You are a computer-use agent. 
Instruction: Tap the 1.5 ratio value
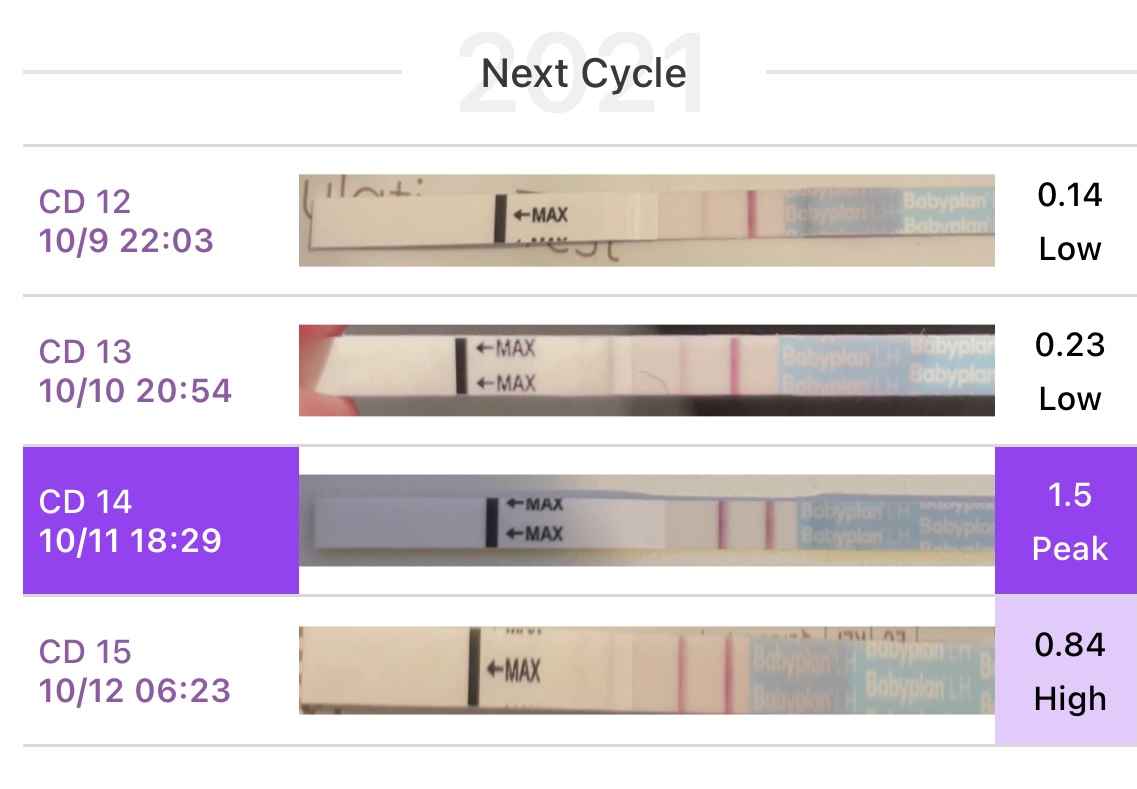1069,495
